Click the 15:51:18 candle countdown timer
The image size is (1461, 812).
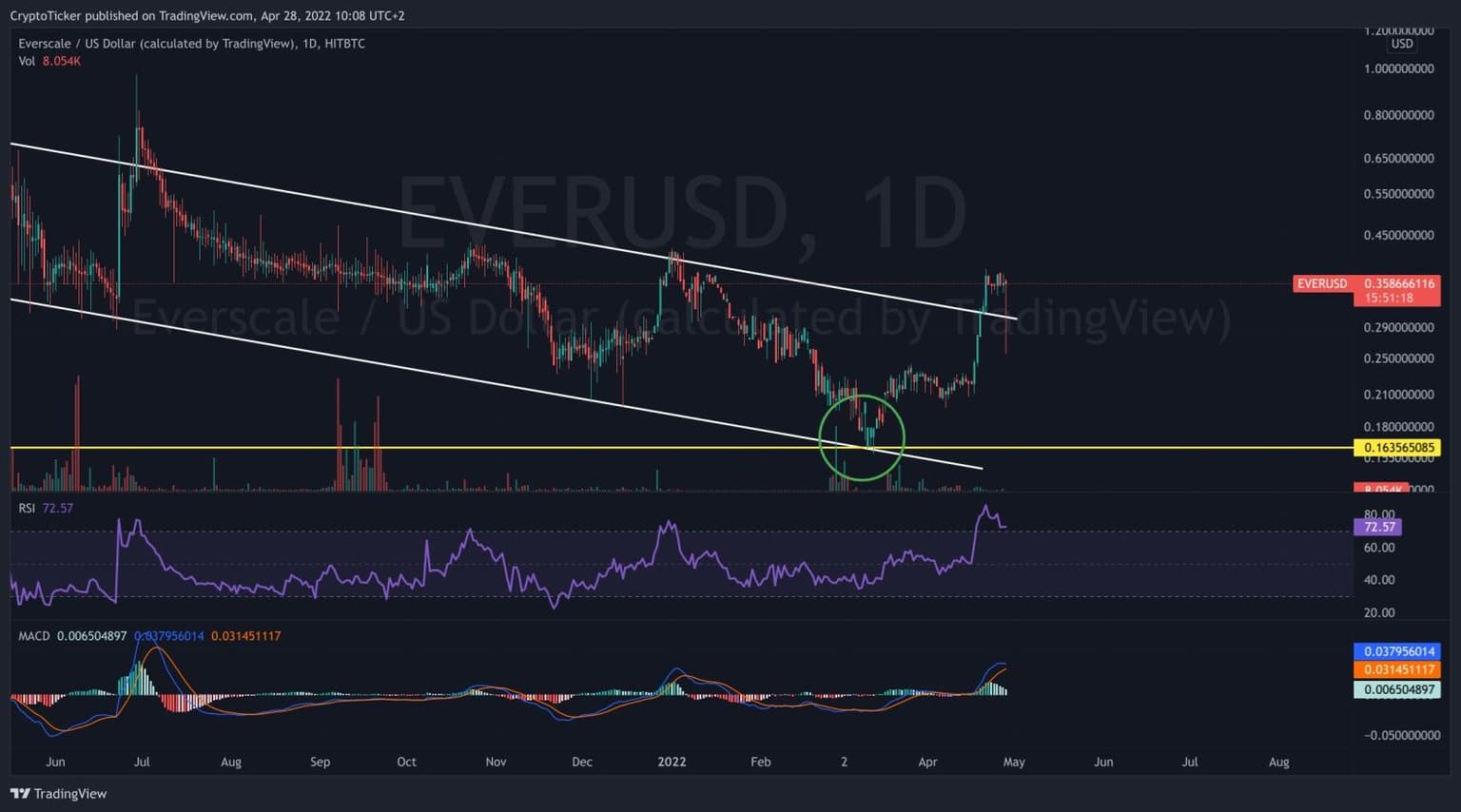[x=1388, y=298]
